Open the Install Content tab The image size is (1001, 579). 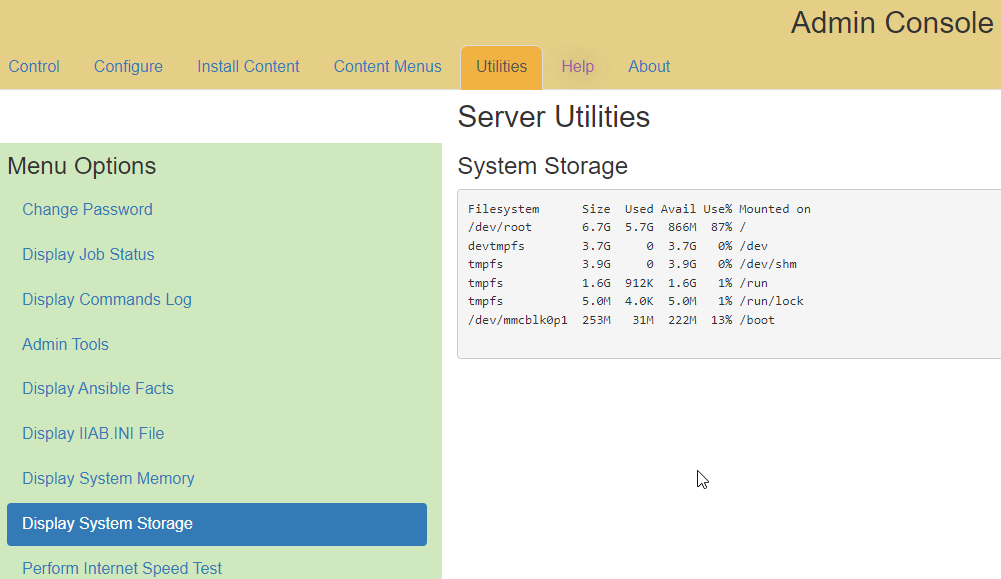click(x=248, y=66)
